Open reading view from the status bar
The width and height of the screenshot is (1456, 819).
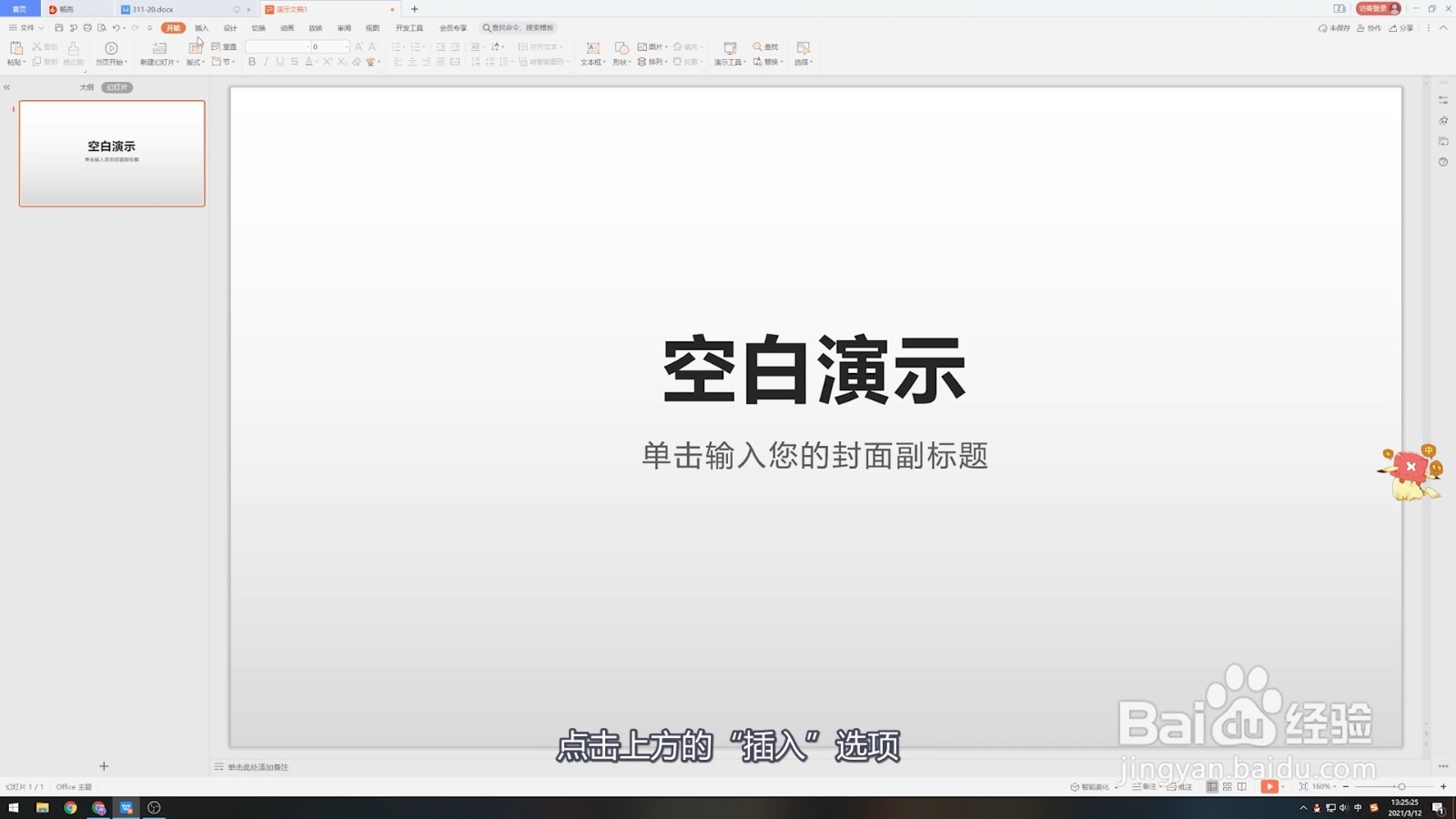point(1242,785)
